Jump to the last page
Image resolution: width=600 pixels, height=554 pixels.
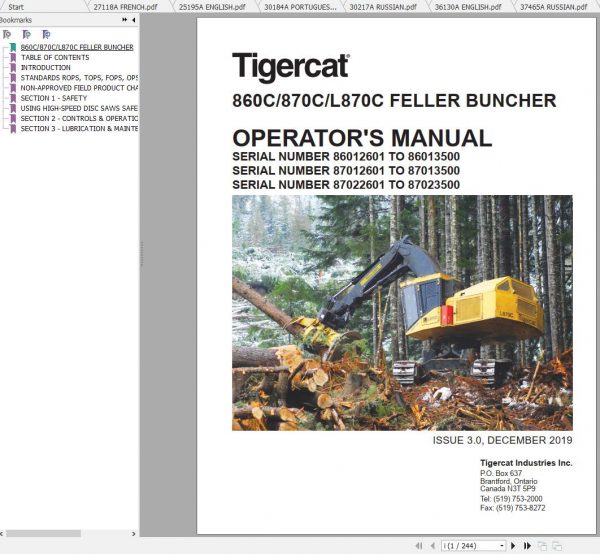(x=527, y=546)
